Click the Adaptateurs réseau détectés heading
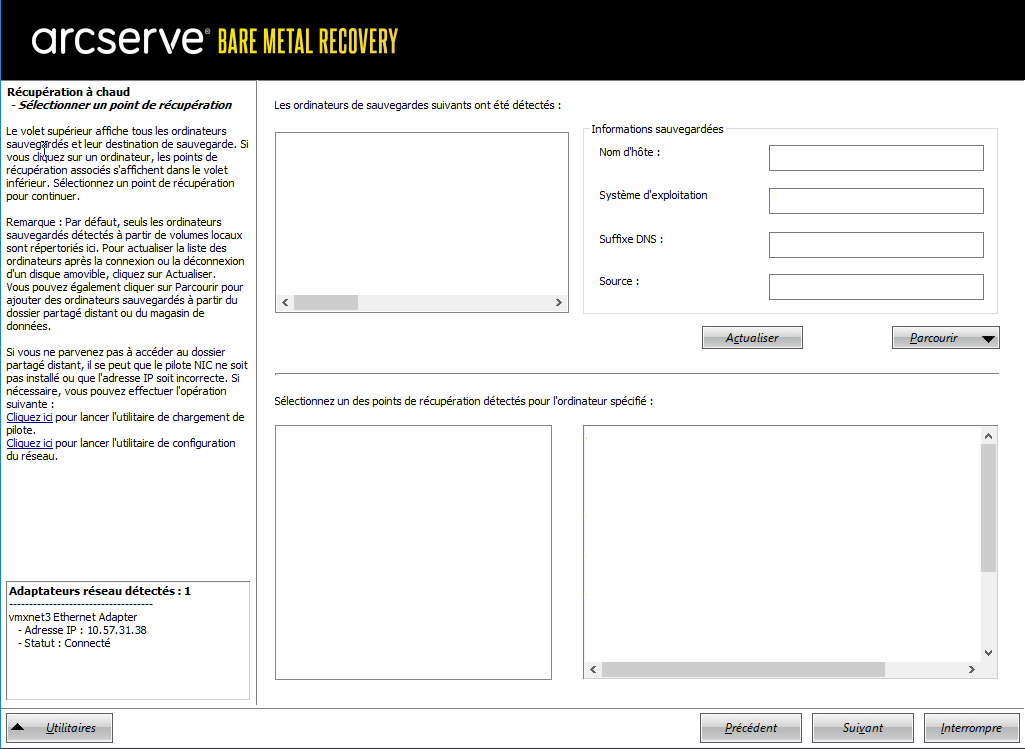This screenshot has width=1025, height=749. 99,591
